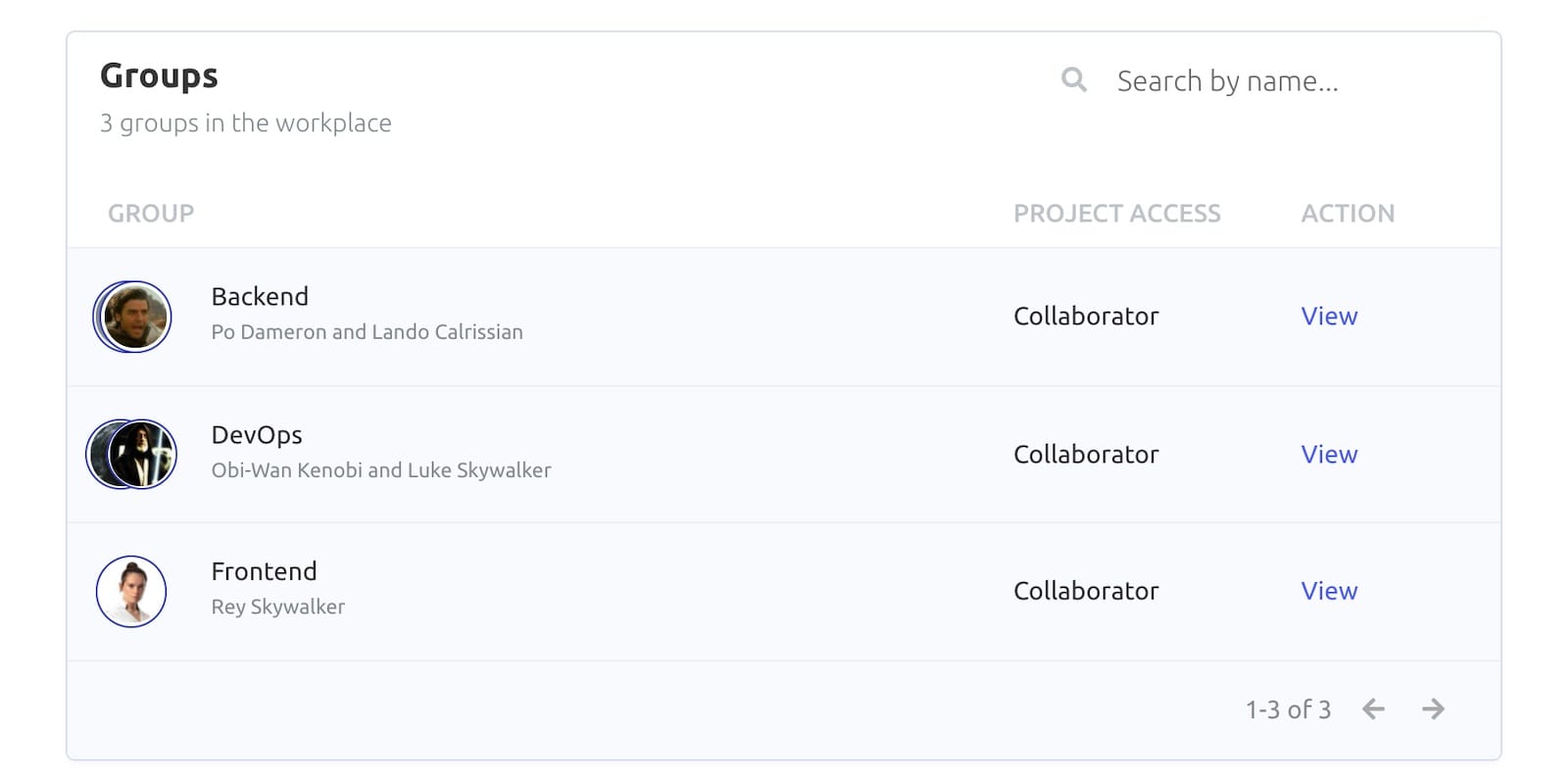
Task: Click the ACTION column header
Action: pos(1347,214)
